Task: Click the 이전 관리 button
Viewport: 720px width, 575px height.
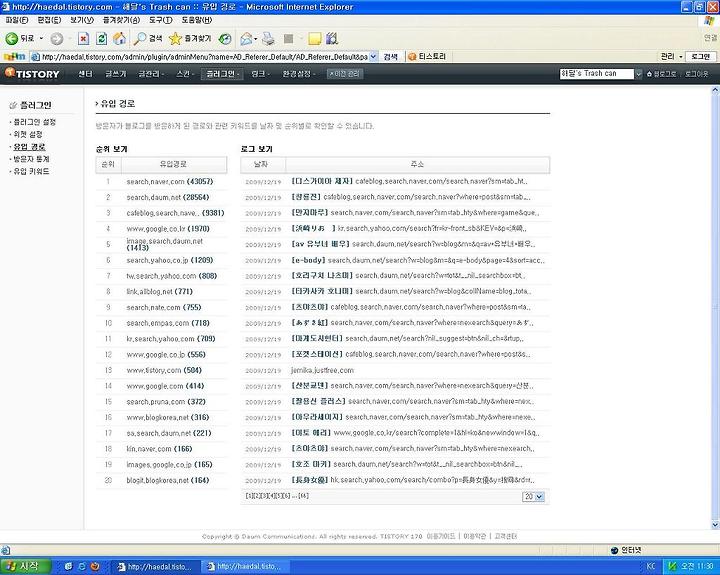Action: pyautogui.click(x=345, y=73)
